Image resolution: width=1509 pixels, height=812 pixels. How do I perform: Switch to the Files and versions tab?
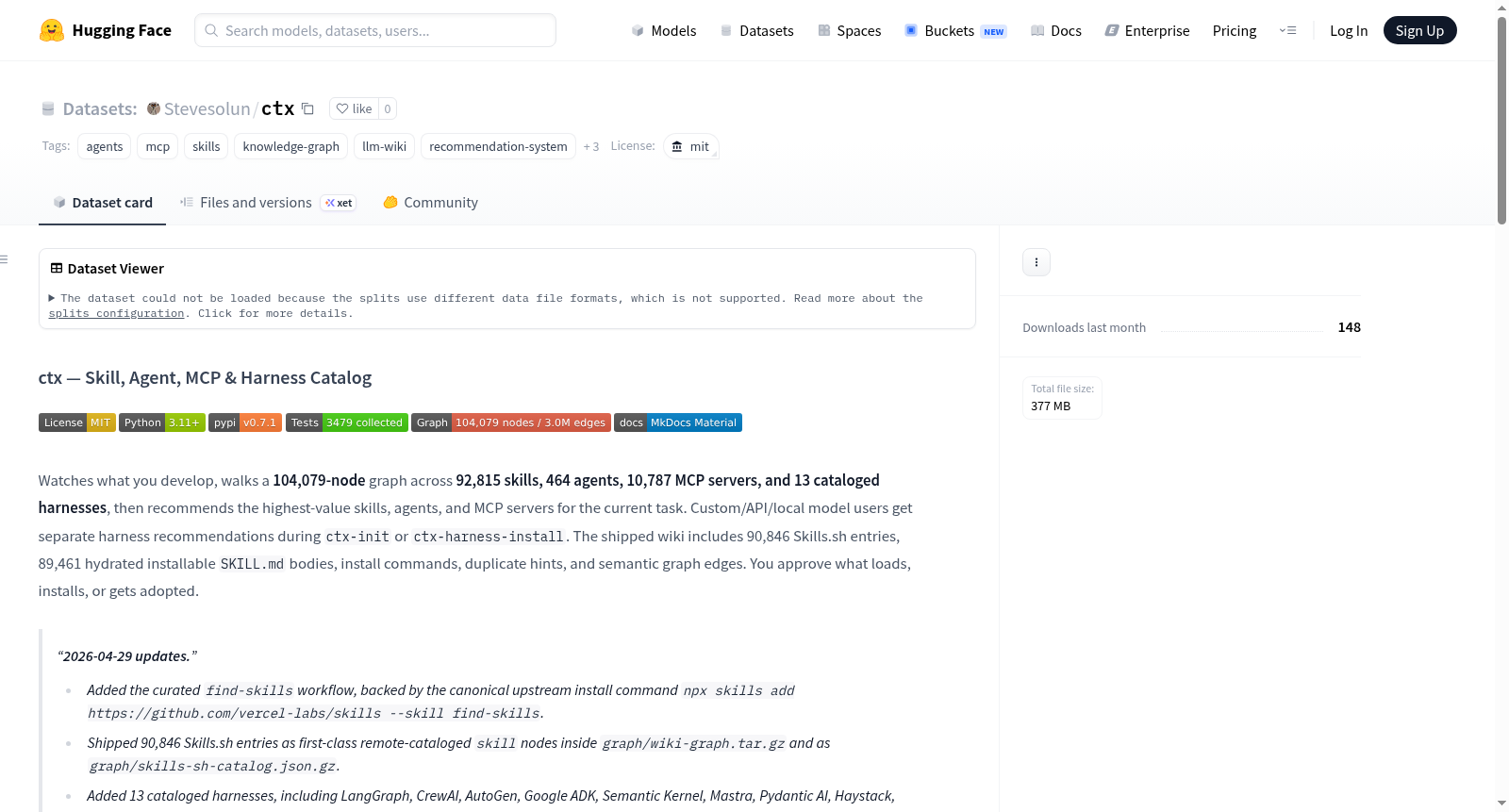(x=267, y=203)
